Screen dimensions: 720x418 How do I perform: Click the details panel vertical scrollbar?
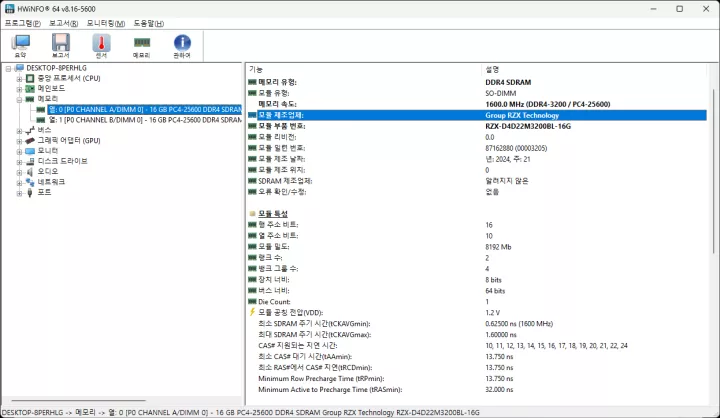[x=713, y=170]
